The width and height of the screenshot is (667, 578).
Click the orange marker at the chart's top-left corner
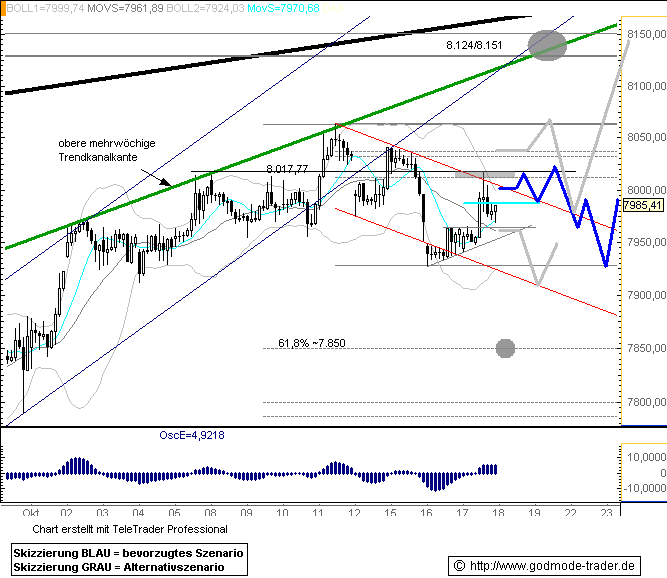click(x=3, y=9)
